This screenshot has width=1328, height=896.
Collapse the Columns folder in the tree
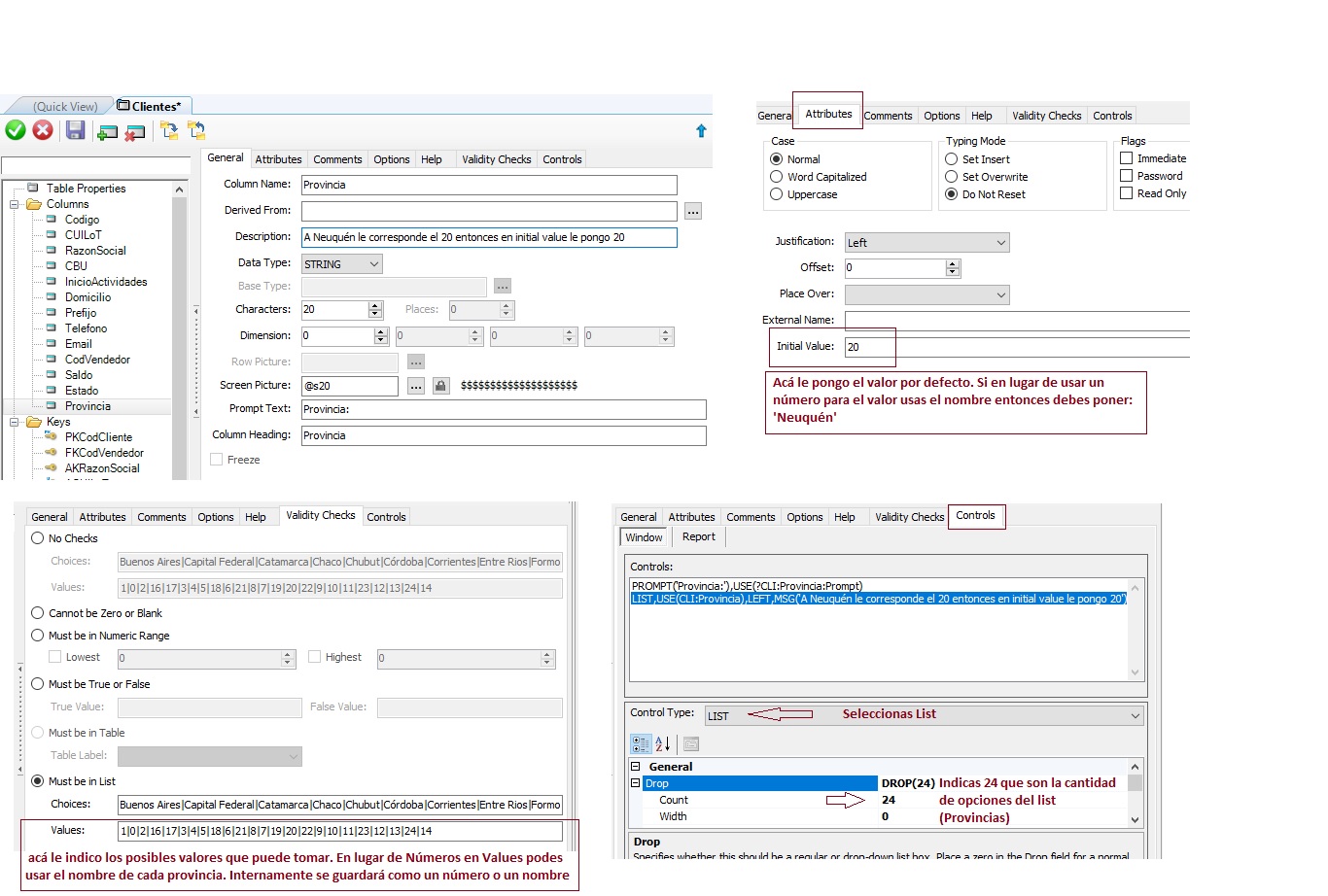tap(15, 204)
